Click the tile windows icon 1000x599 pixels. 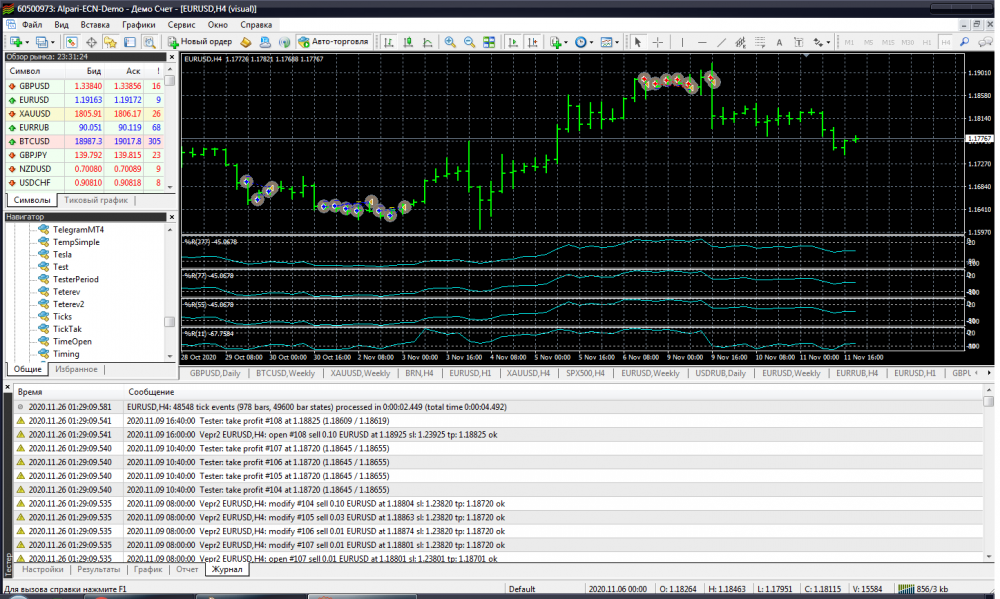[x=490, y=42]
